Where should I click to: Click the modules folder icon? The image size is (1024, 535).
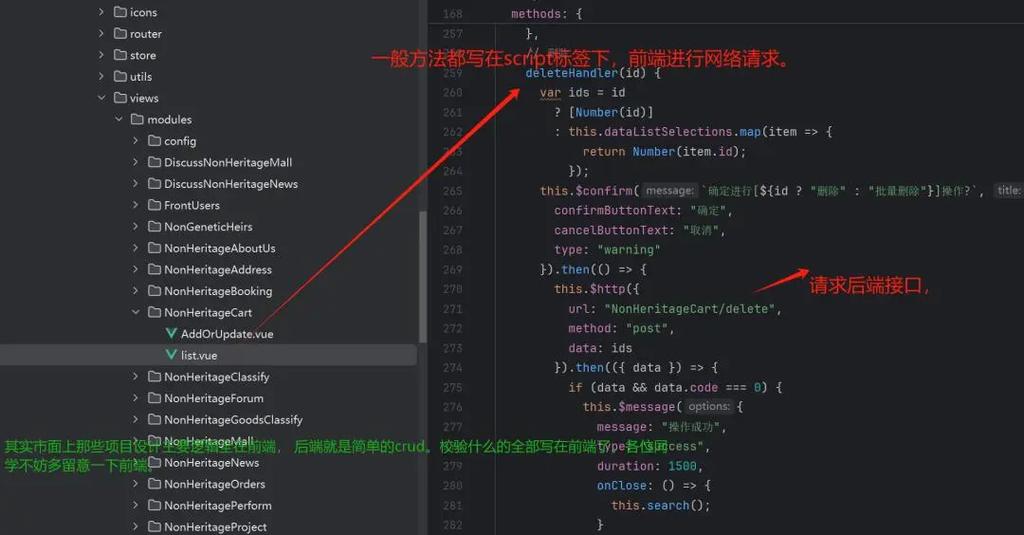pos(137,120)
